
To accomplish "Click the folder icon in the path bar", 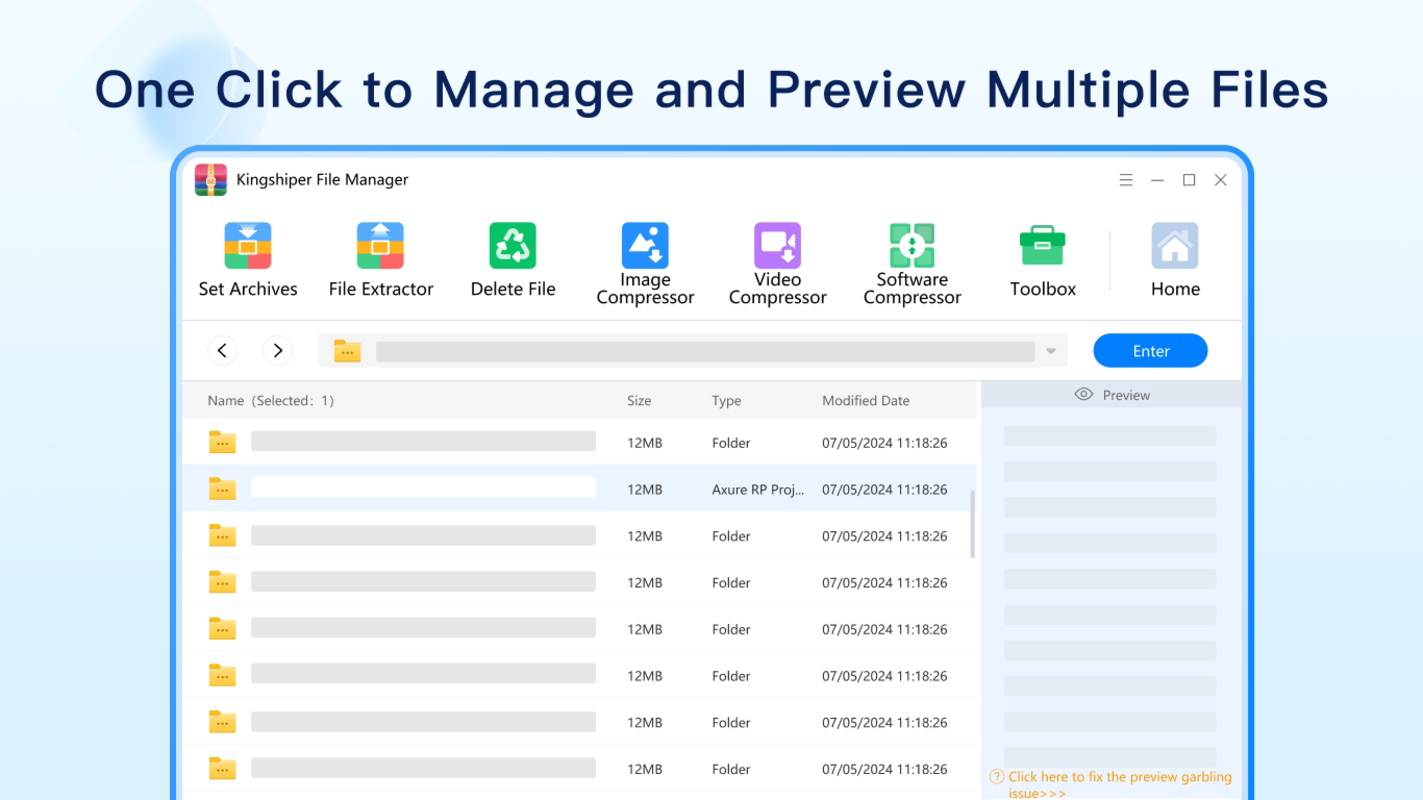I will [x=347, y=351].
